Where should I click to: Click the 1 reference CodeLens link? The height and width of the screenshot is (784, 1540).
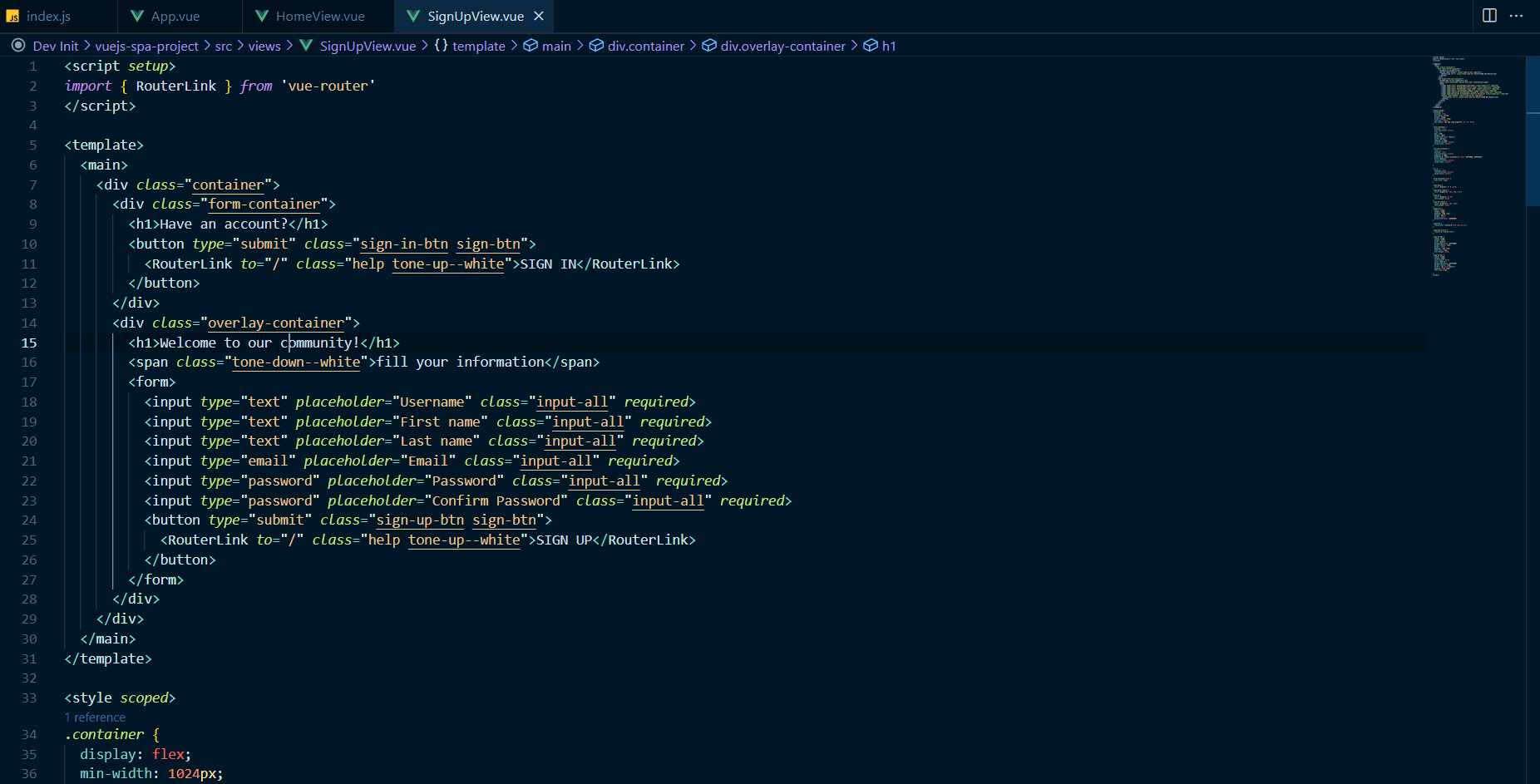coord(95,717)
